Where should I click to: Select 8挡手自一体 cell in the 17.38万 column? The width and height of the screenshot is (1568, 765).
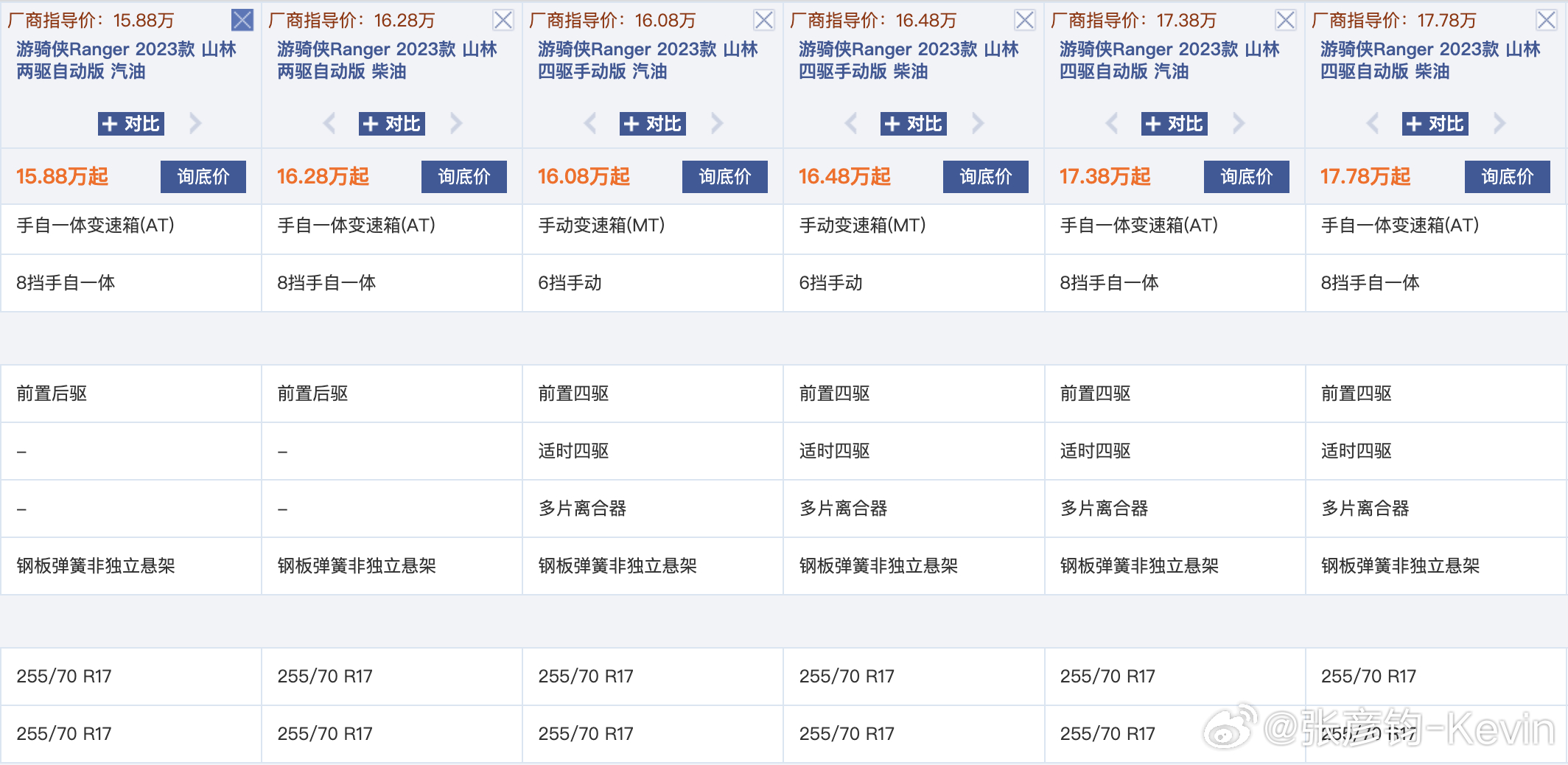[1175, 283]
